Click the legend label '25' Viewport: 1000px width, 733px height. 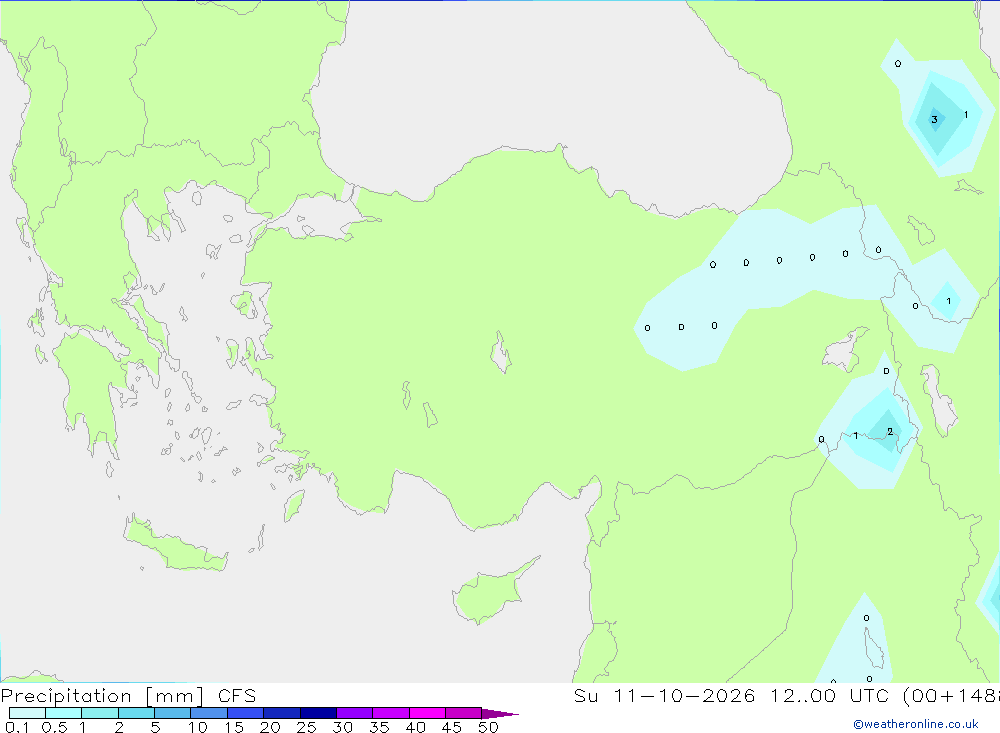(x=307, y=727)
